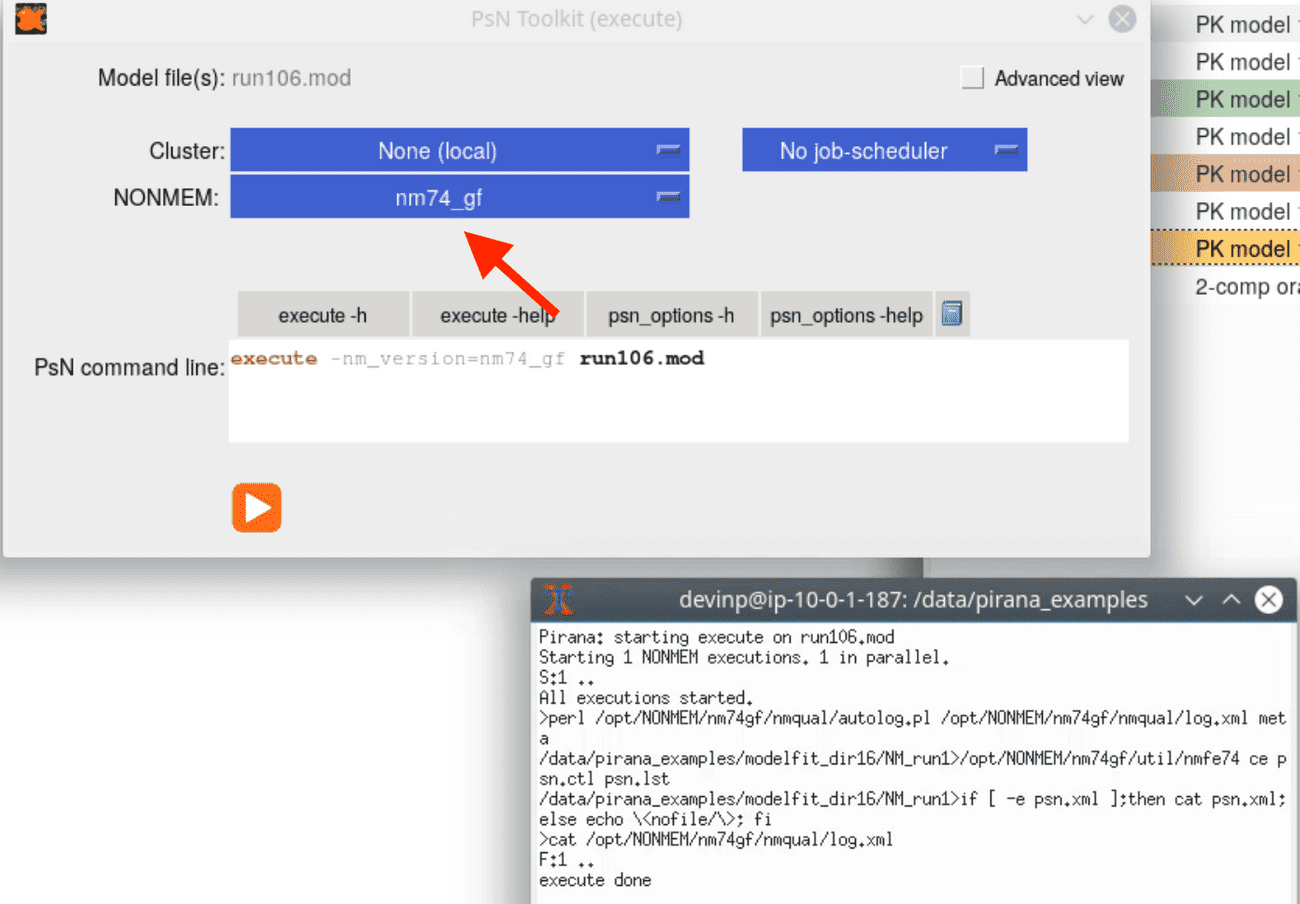
Task: Click the Pirana icon in the terminal titlebar
Action: [557, 599]
